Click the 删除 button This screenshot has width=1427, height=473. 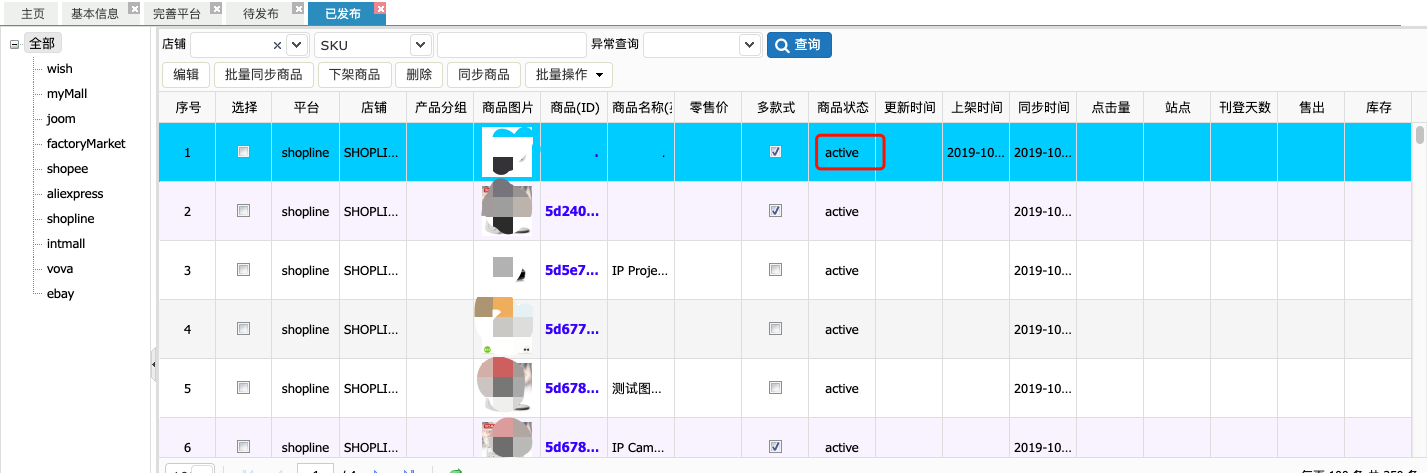click(x=420, y=75)
